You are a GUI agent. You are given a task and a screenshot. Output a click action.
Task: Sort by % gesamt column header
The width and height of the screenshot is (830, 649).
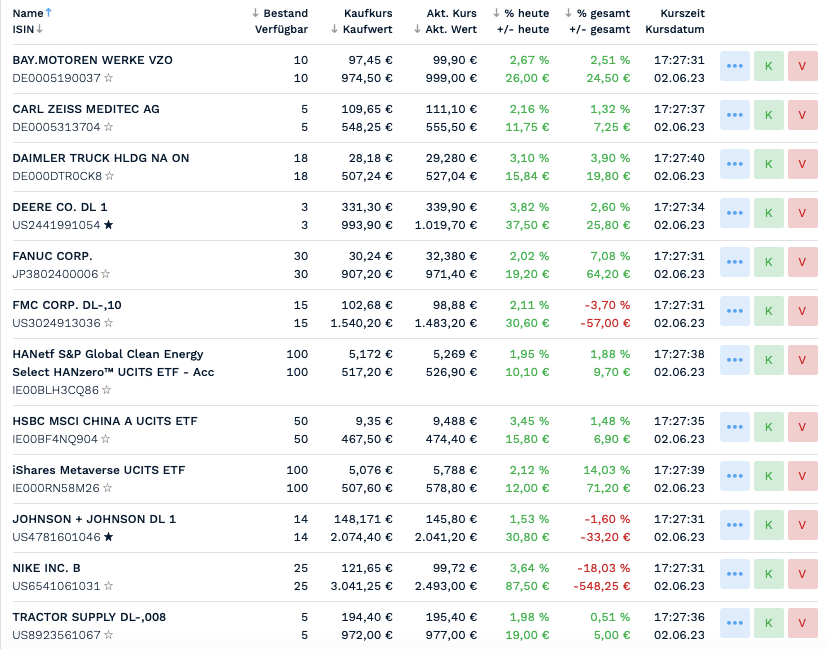(603, 13)
